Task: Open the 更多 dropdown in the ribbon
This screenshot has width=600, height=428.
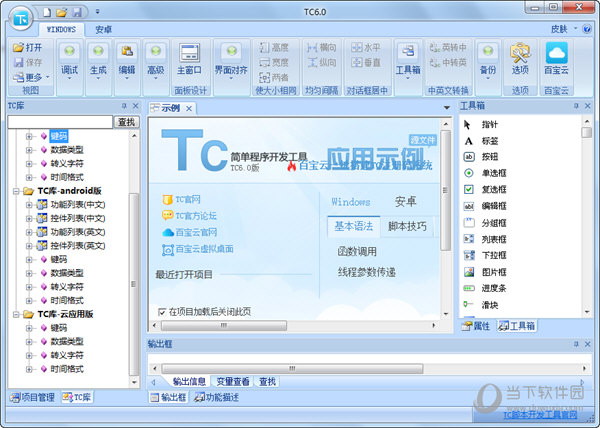Action: pyautogui.click(x=31, y=77)
